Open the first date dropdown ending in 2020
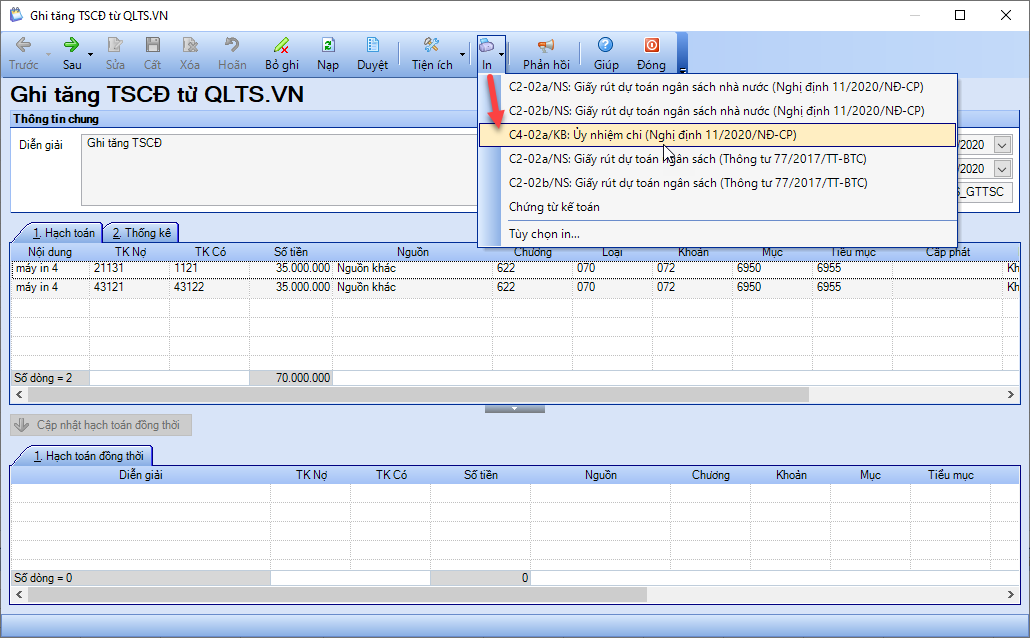The image size is (1030, 638). (x=1002, y=145)
